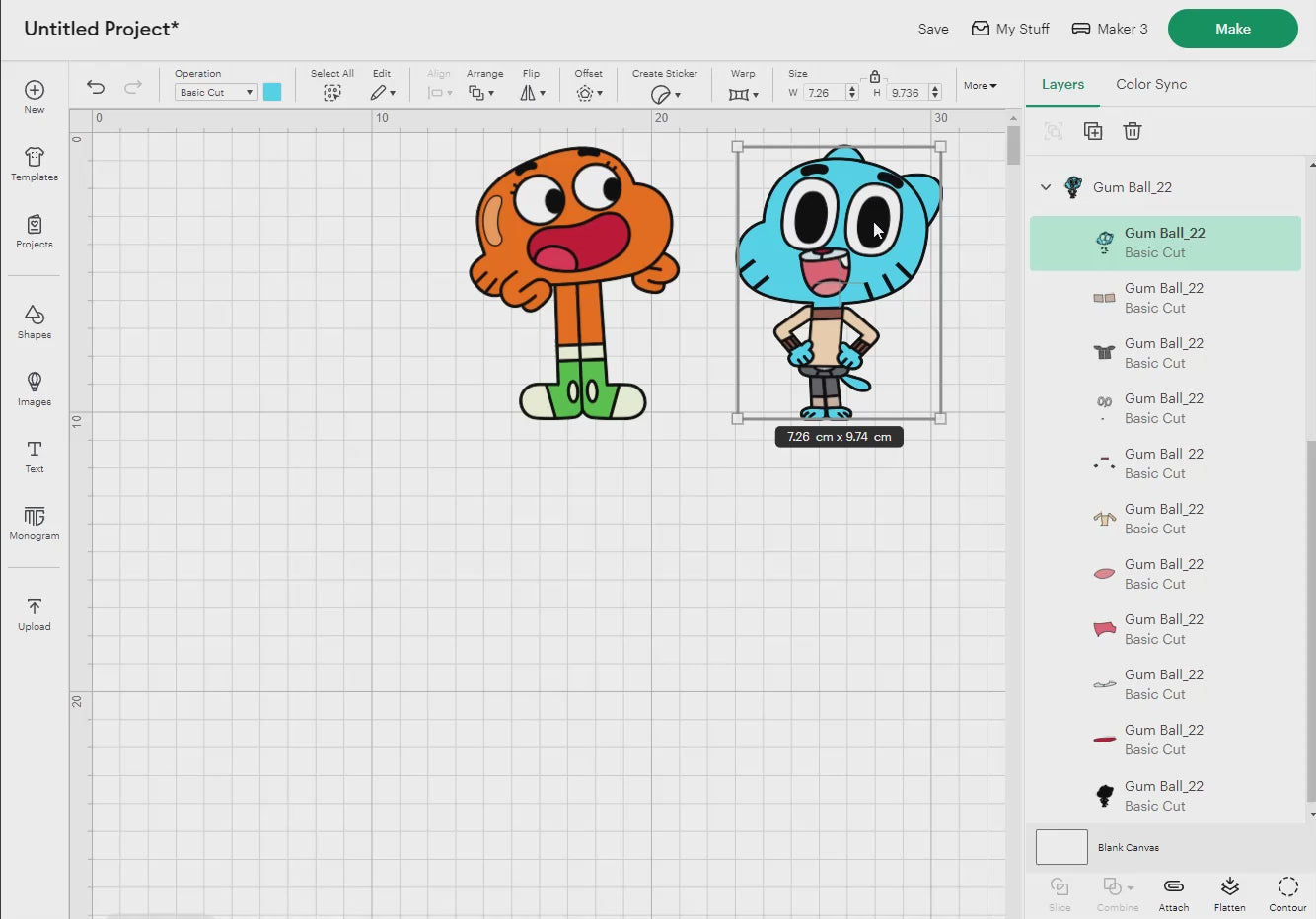Switch to the Layers tab
This screenshot has height=919, width=1316.
[1062, 85]
